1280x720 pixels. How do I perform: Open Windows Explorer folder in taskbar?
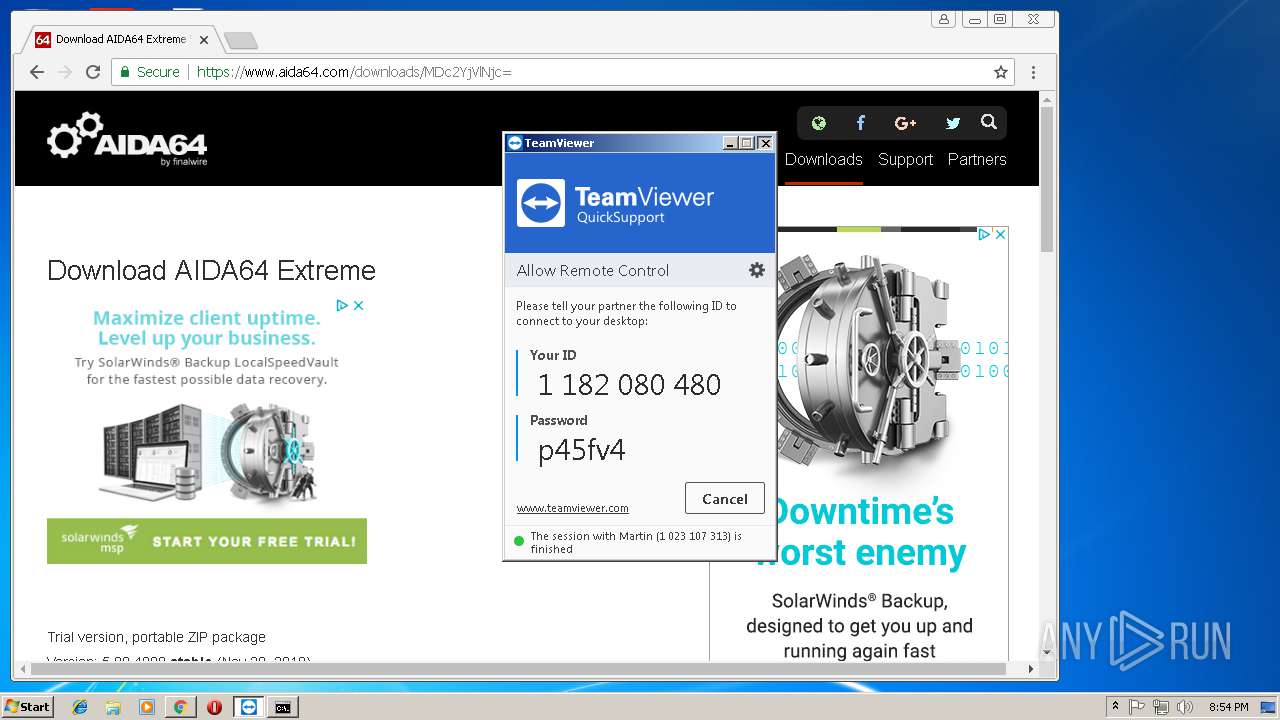point(113,707)
